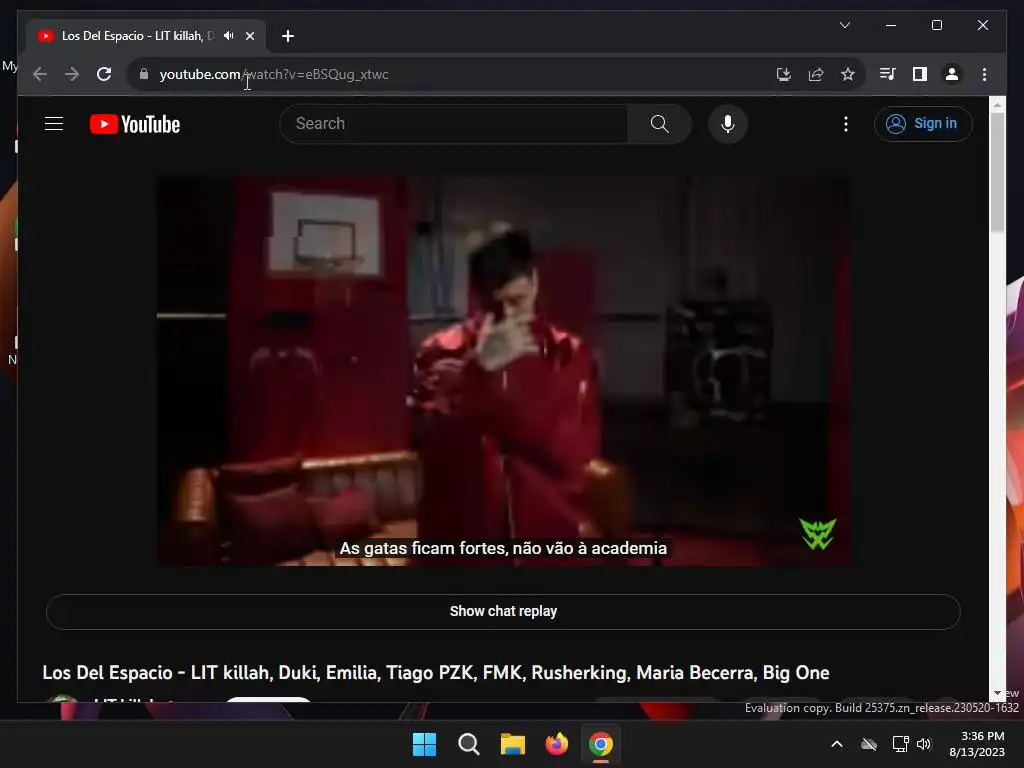The height and width of the screenshot is (768, 1024).
Task: Expand the system tray hidden icons chevron
Action: [x=837, y=744]
